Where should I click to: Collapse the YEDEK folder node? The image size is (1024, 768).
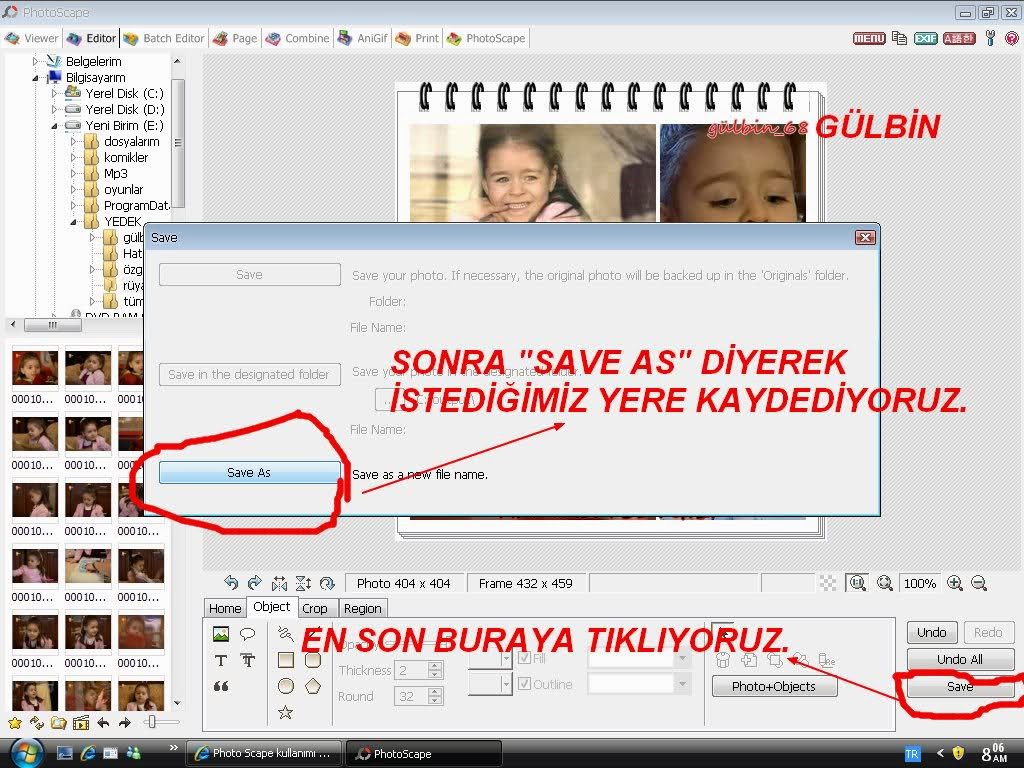pos(74,222)
